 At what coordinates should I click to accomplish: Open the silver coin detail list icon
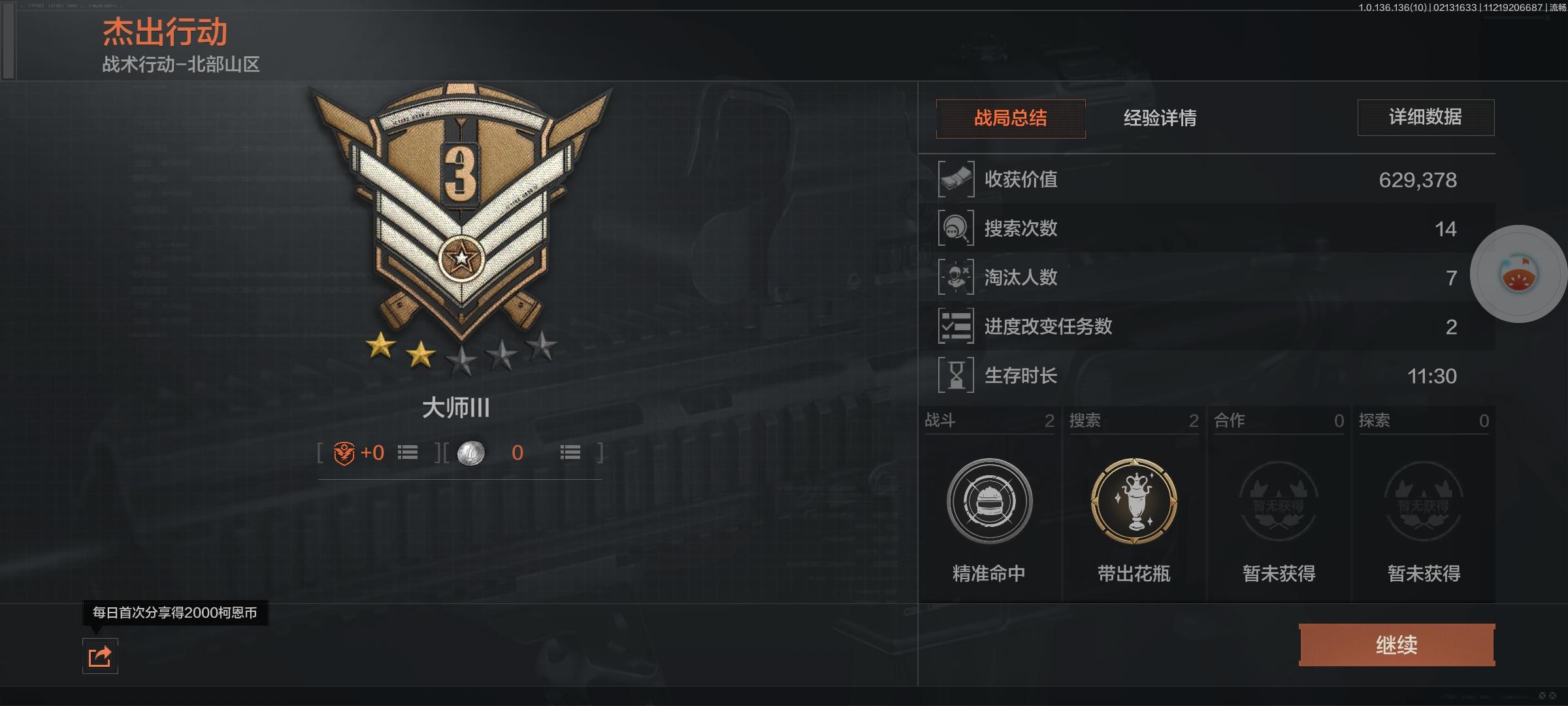pyautogui.click(x=570, y=452)
